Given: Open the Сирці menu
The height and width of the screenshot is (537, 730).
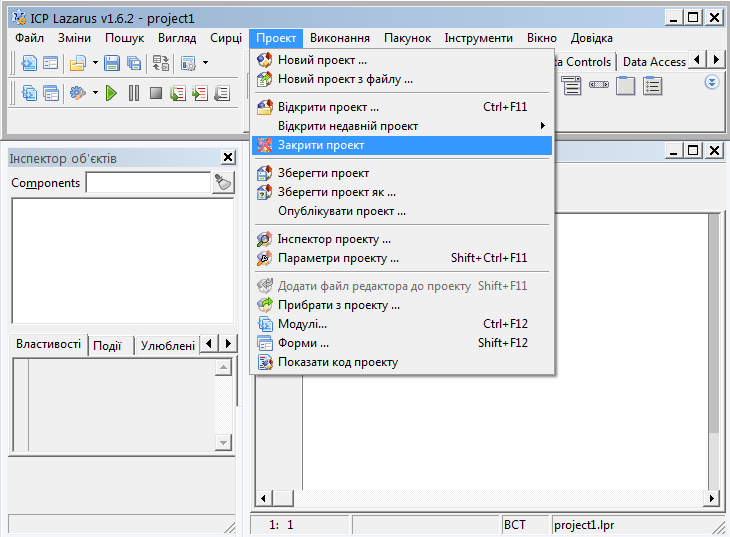Looking at the screenshot, I should point(226,38).
